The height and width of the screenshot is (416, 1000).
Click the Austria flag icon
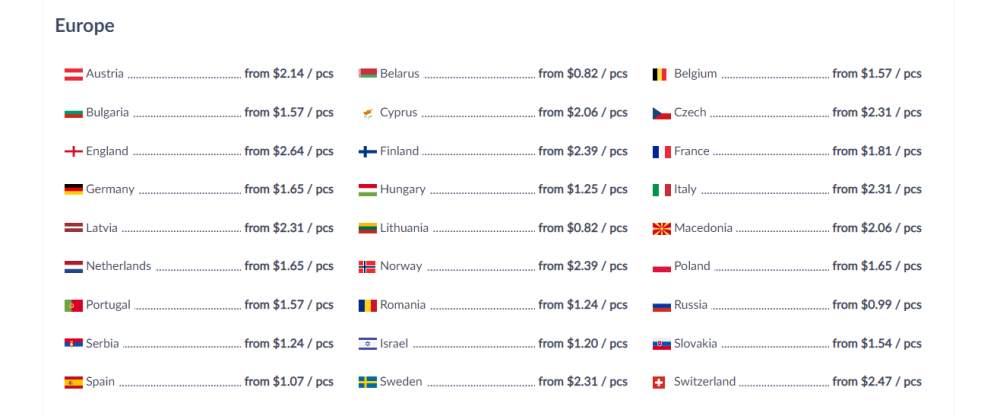73,74
